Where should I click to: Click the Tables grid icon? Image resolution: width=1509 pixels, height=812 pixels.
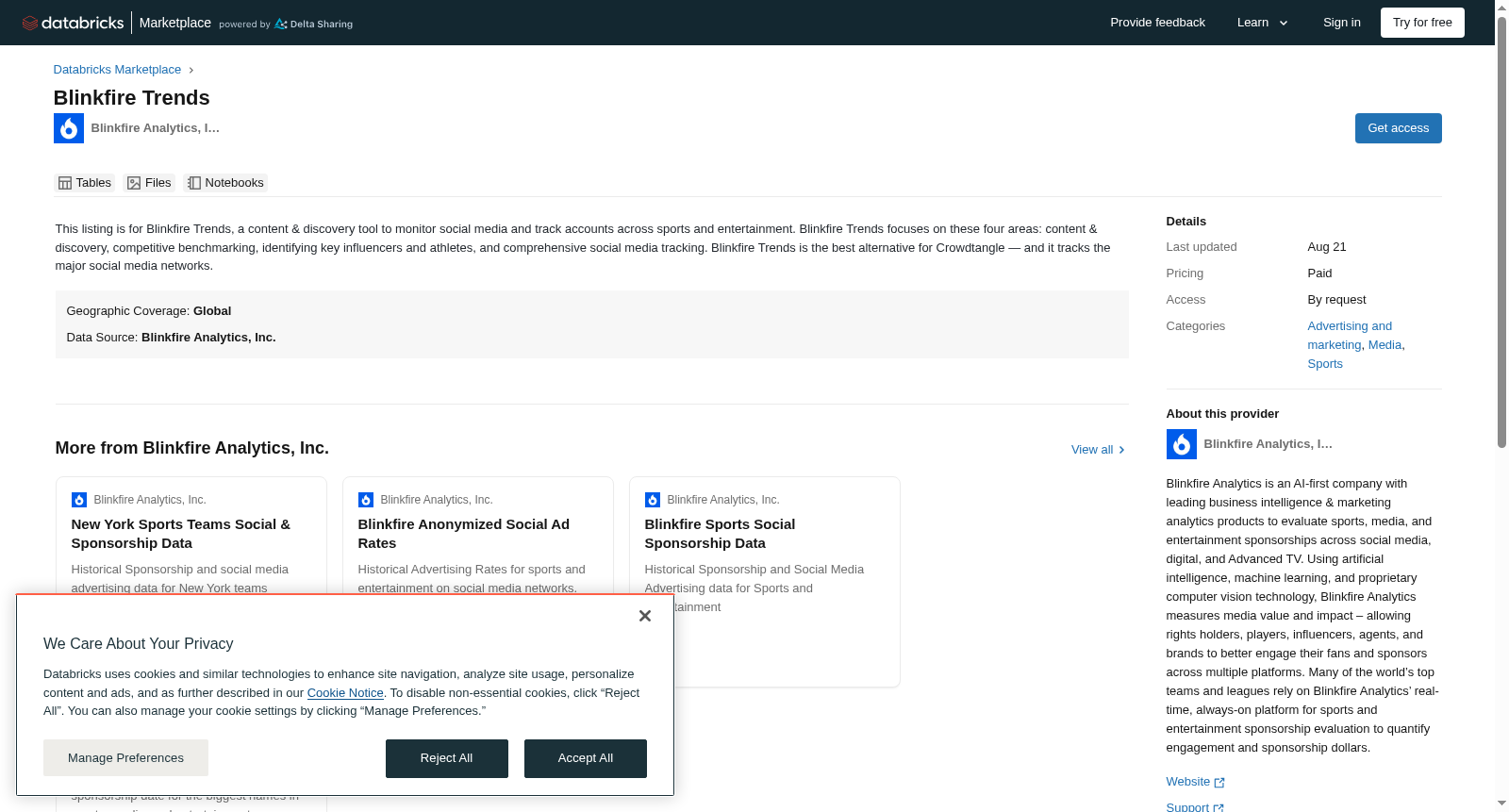pyautogui.click(x=65, y=183)
